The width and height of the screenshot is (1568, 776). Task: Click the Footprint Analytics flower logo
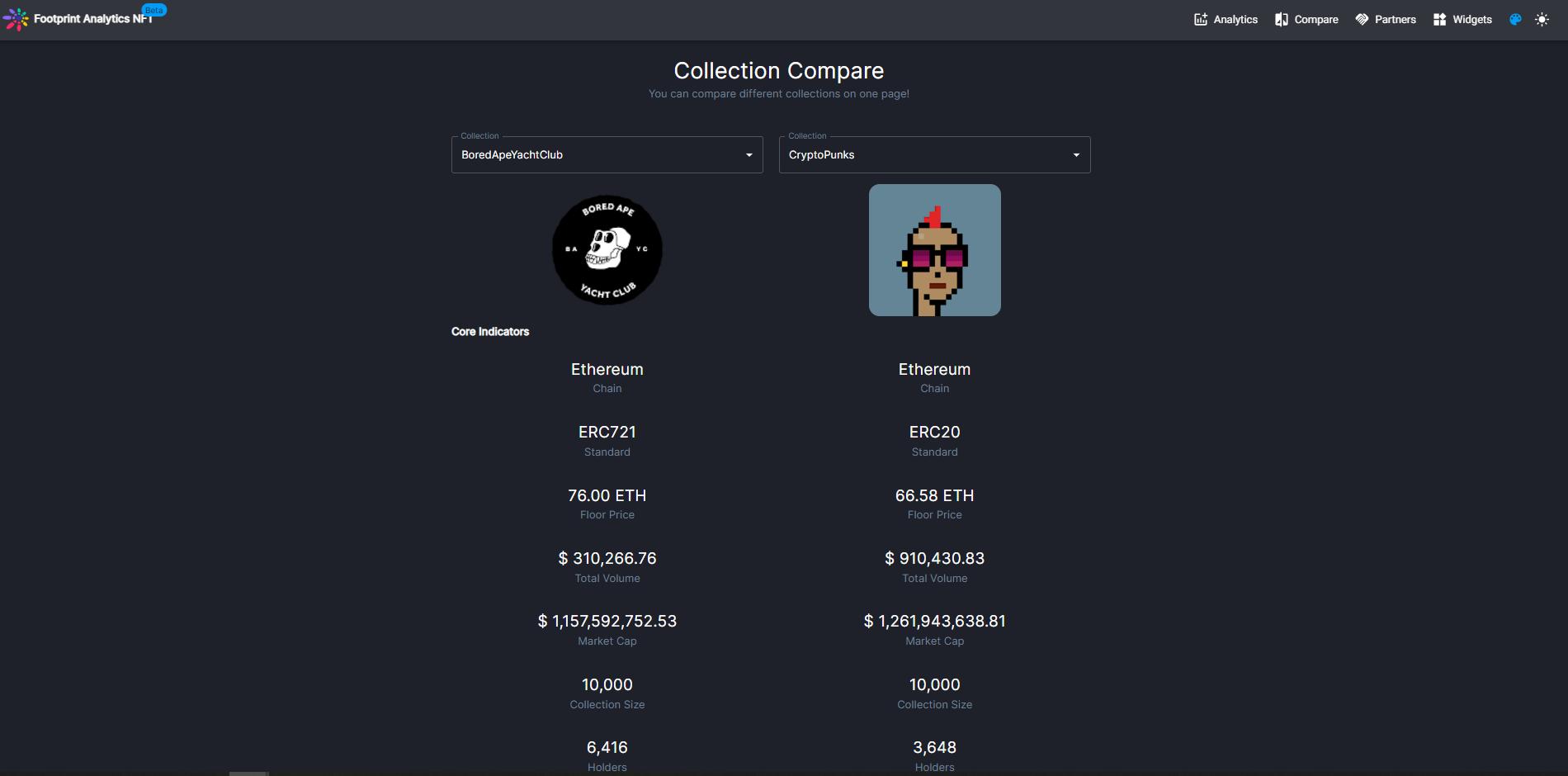[16, 19]
